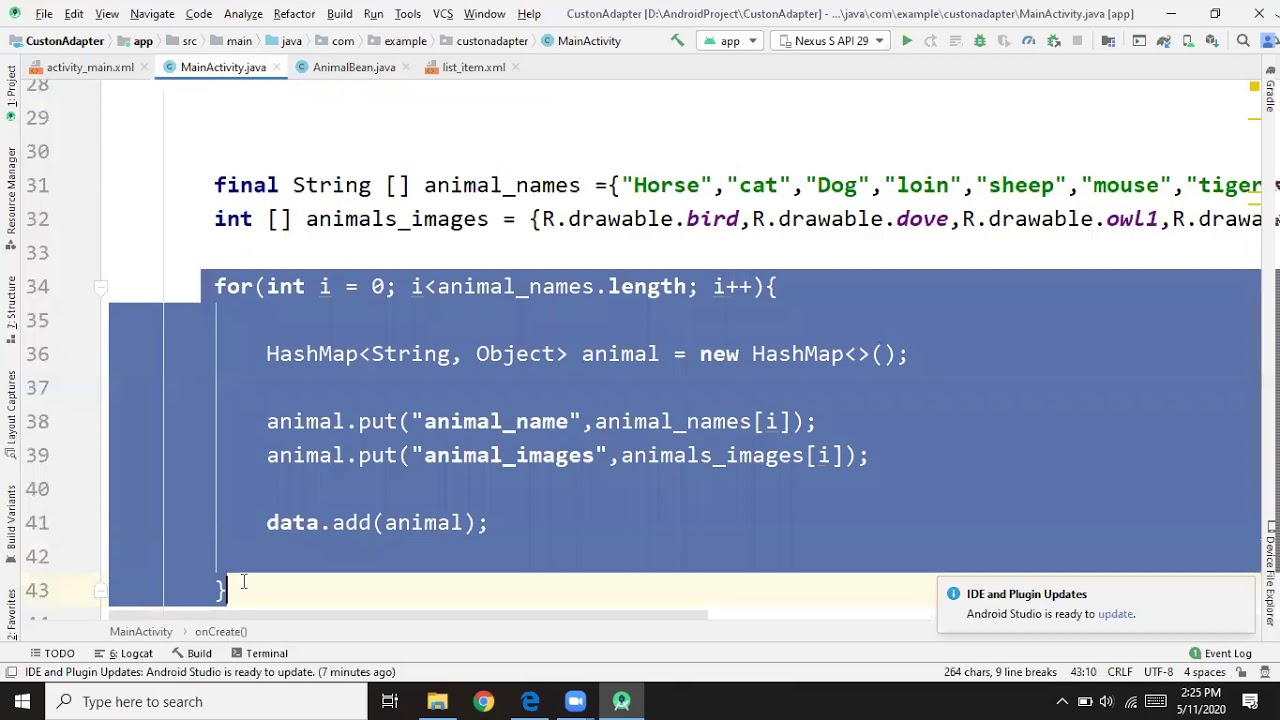
Task: Click the Apply Changes and Restart icon
Action: point(931,41)
